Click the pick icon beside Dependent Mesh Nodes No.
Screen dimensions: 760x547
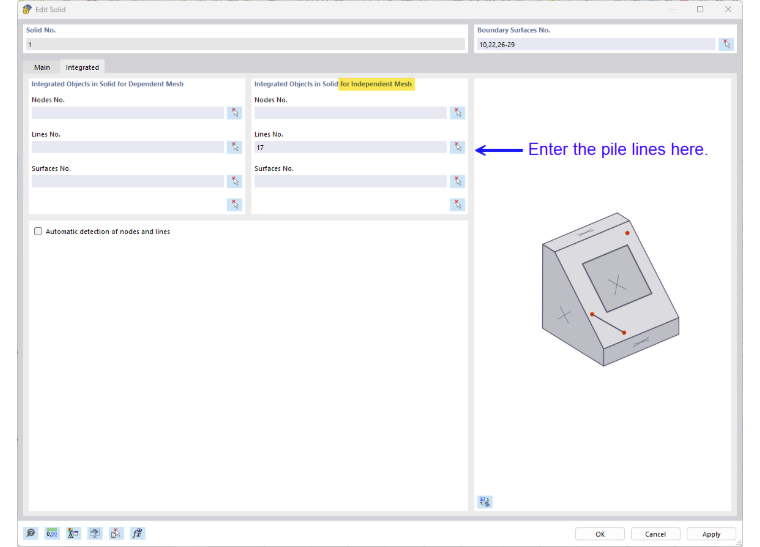click(235, 113)
